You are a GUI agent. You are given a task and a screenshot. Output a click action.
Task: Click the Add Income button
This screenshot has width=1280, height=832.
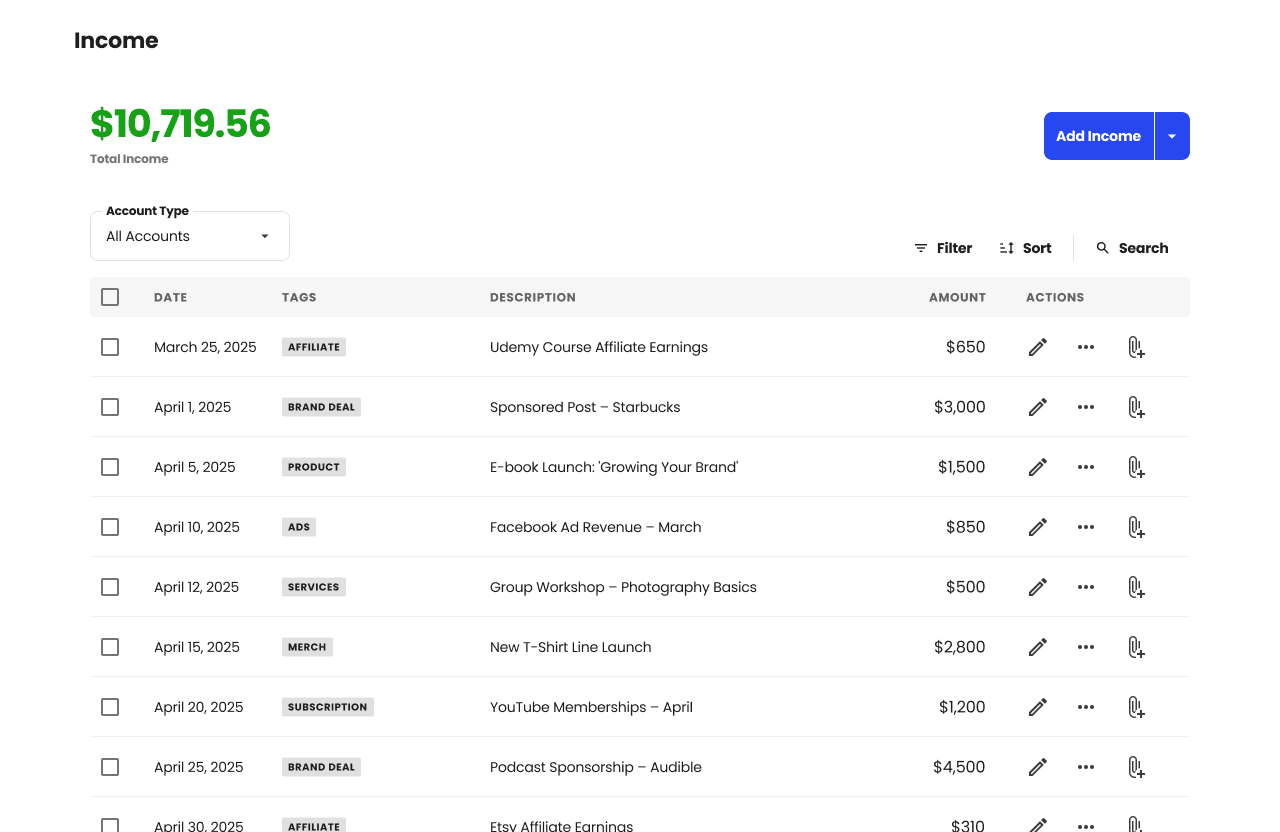[1099, 136]
